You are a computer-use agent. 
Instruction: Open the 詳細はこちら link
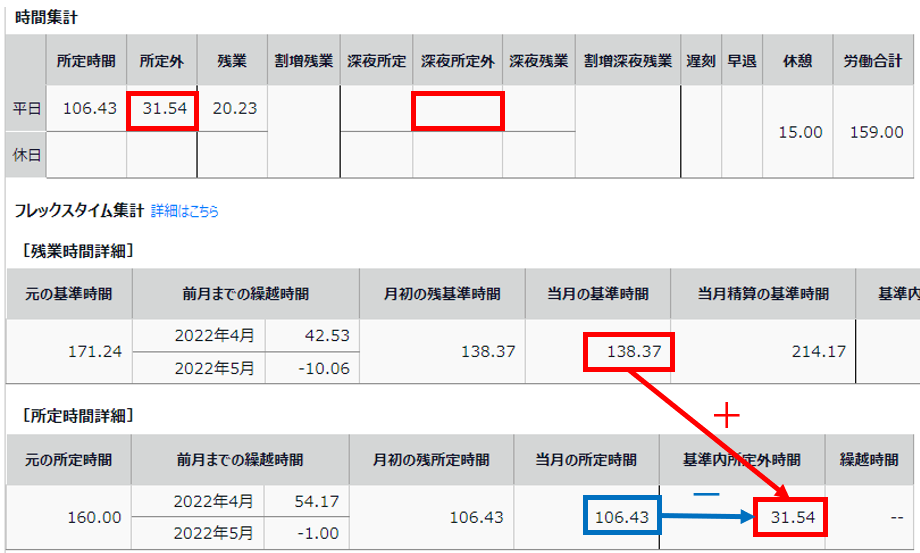185,212
